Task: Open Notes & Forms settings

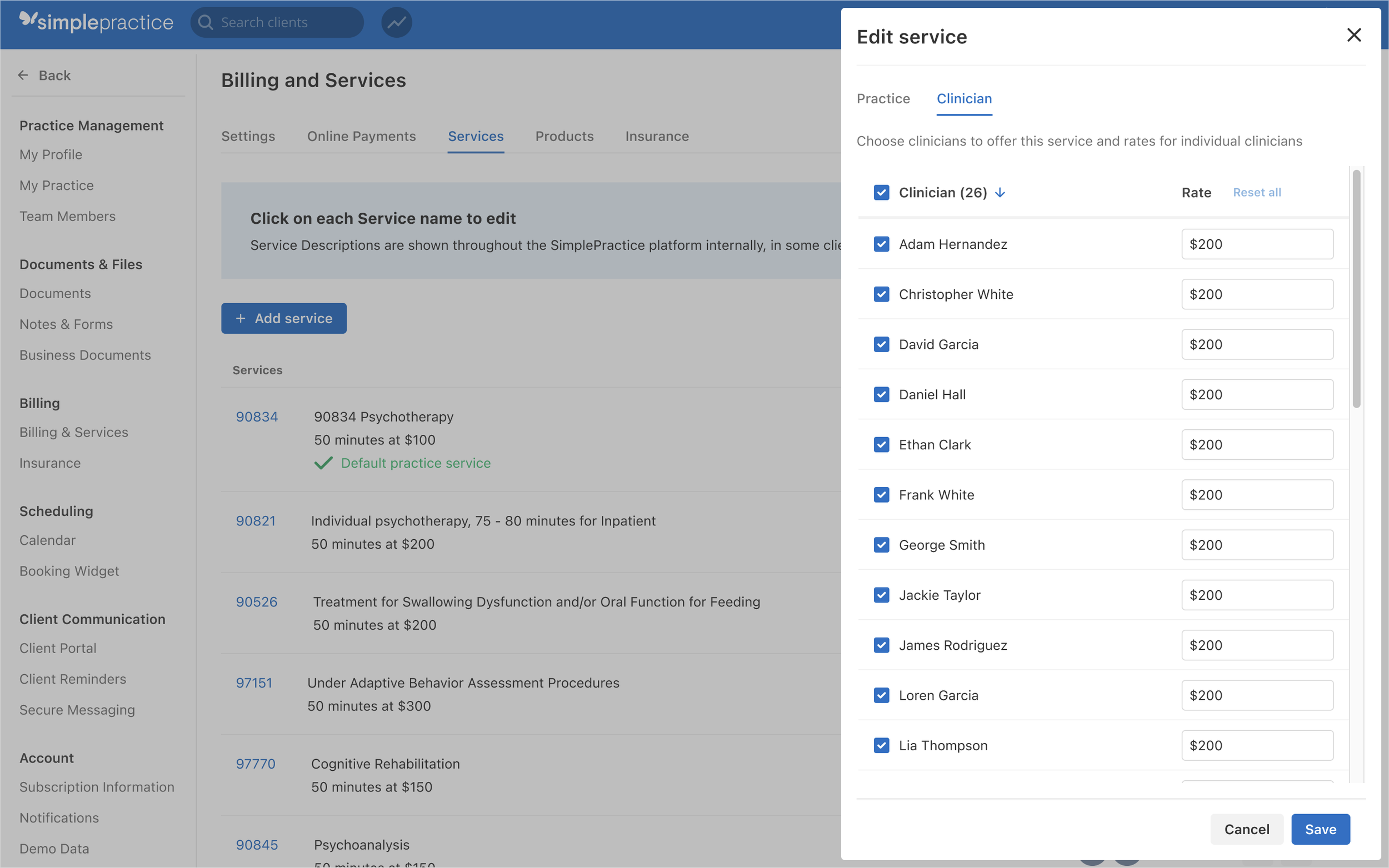Action: pos(66,324)
